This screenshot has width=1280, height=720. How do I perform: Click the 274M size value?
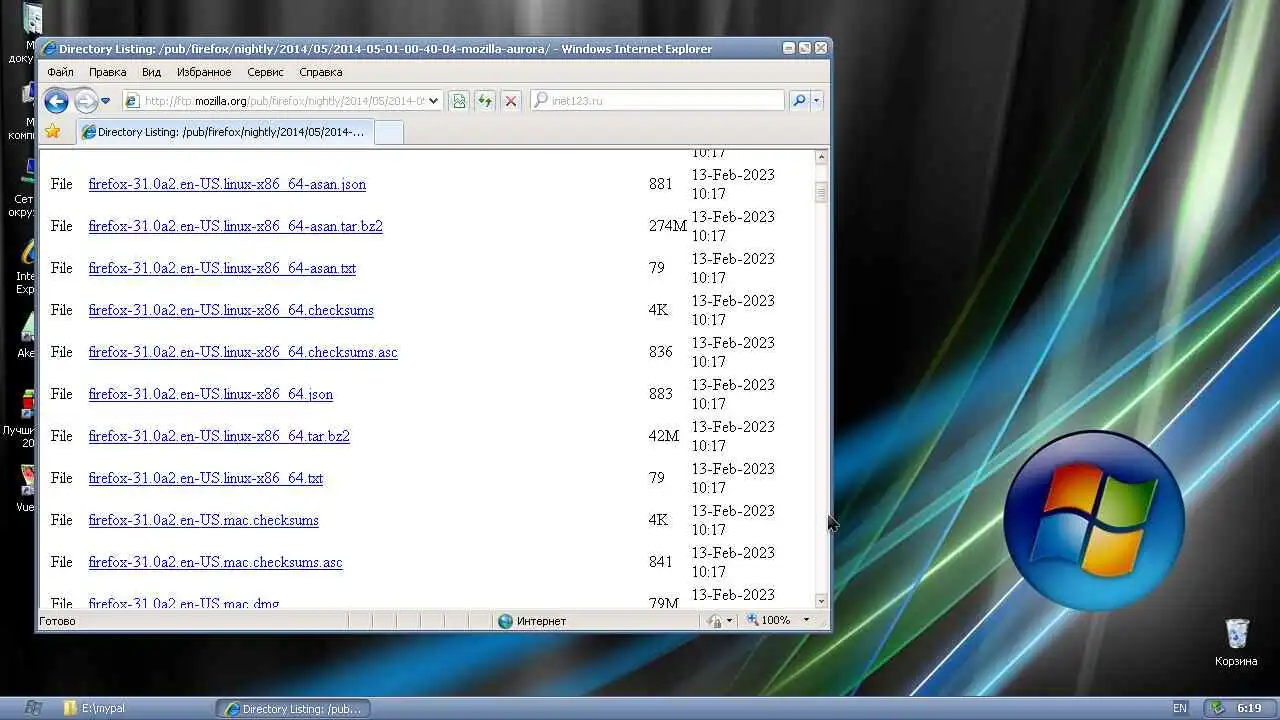(667, 226)
